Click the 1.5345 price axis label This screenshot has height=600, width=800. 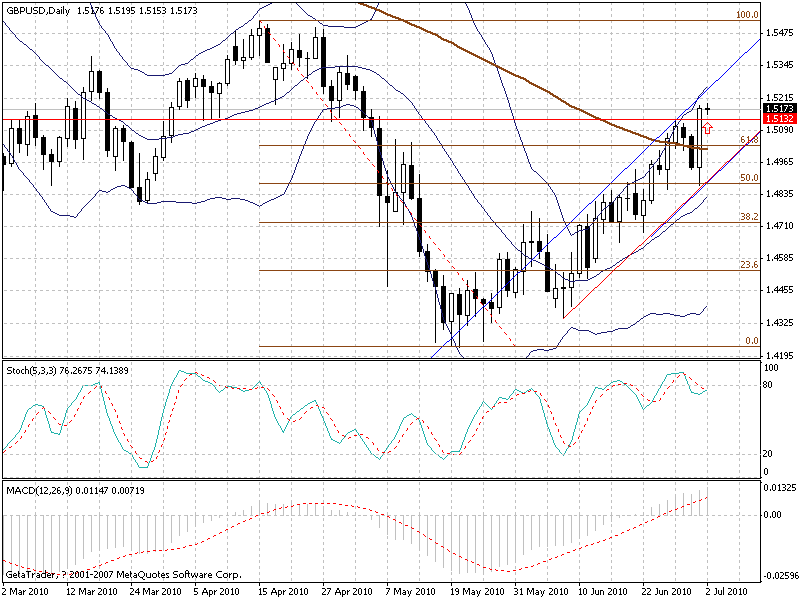click(x=780, y=65)
